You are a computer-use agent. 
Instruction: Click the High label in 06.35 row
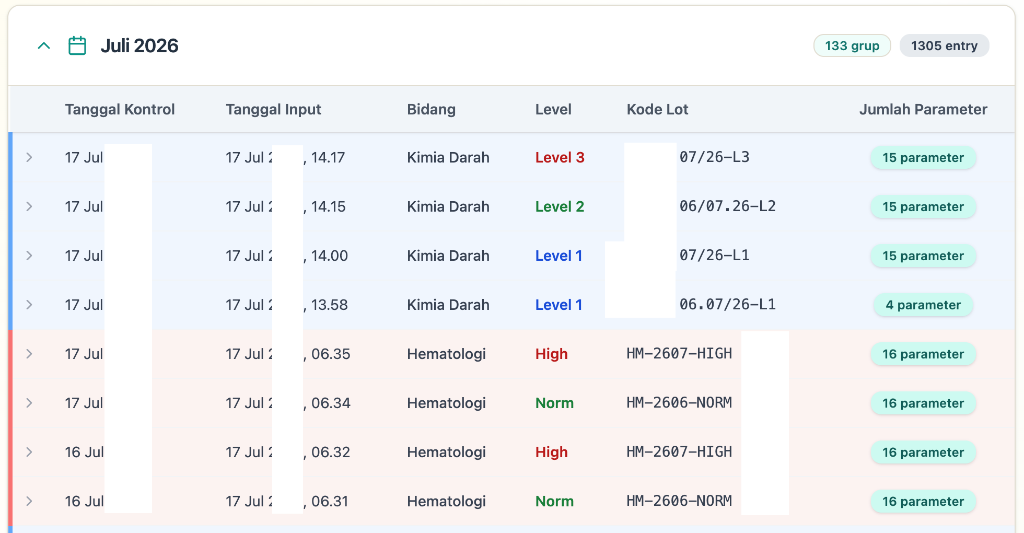(551, 354)
